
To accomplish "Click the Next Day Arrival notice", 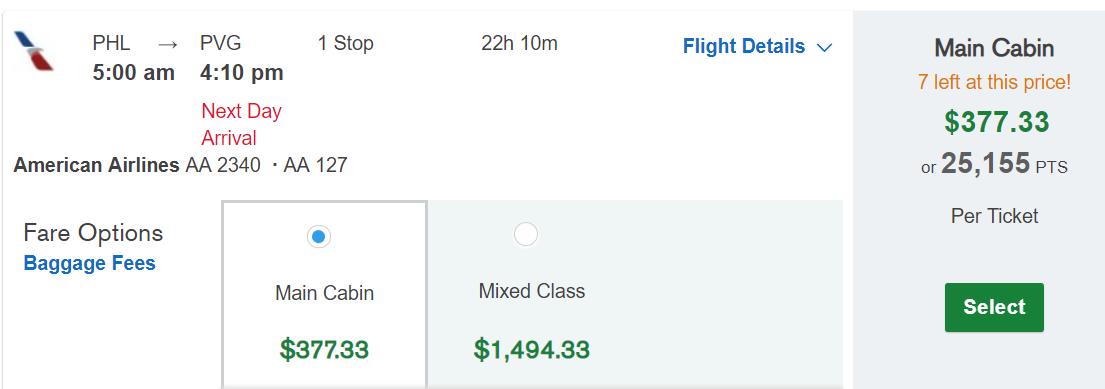I will (242, 124).
